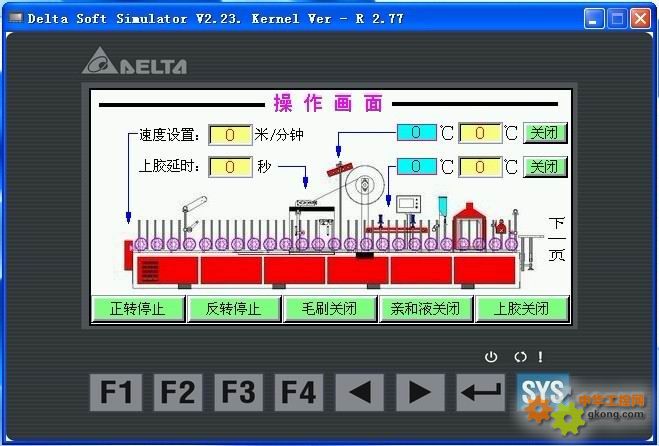Click the 操作画面 screen title
Viewport: 659px width, 446px height.
[329, 103]
